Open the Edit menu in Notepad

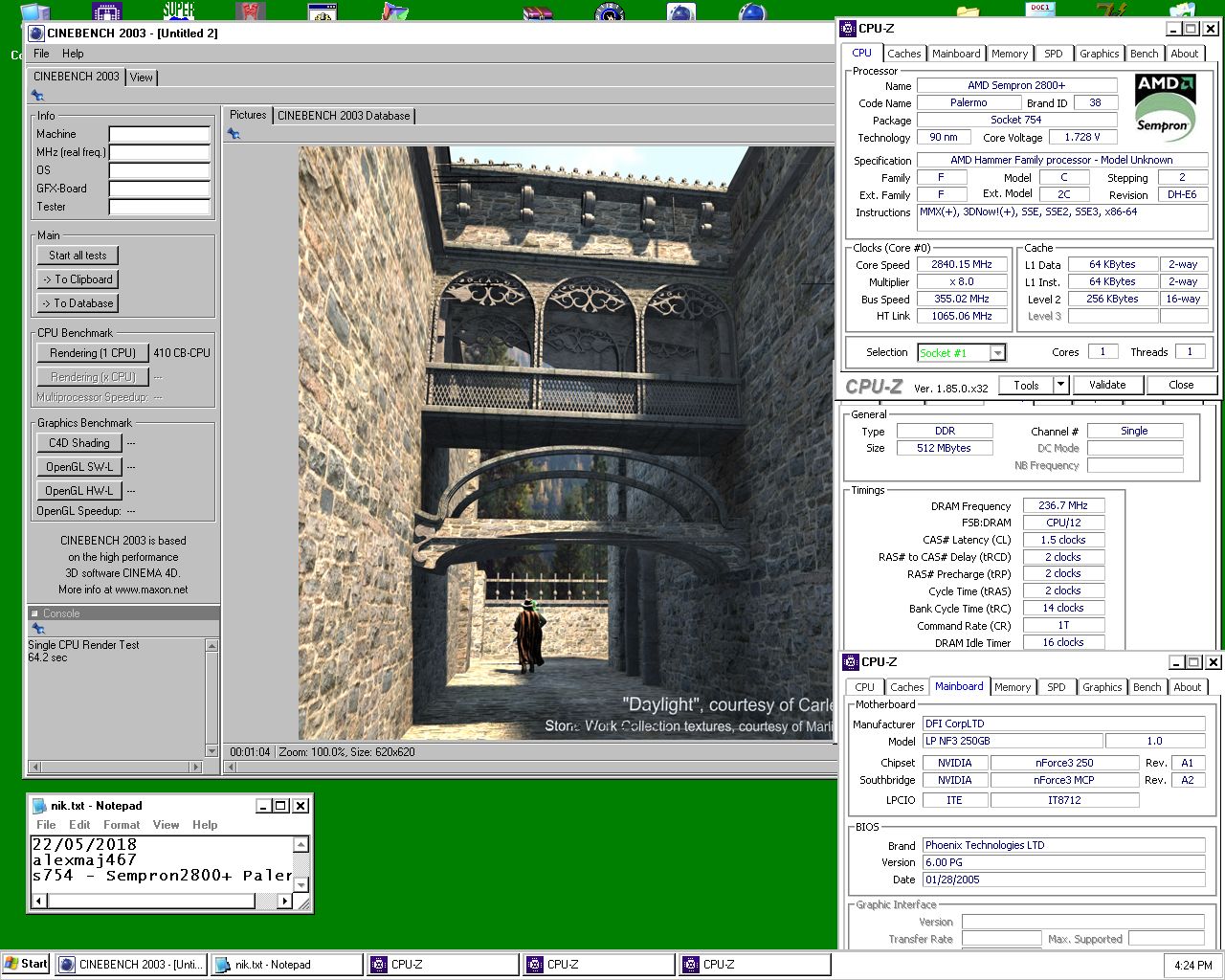pyautogui.click(x=79, y=825)
